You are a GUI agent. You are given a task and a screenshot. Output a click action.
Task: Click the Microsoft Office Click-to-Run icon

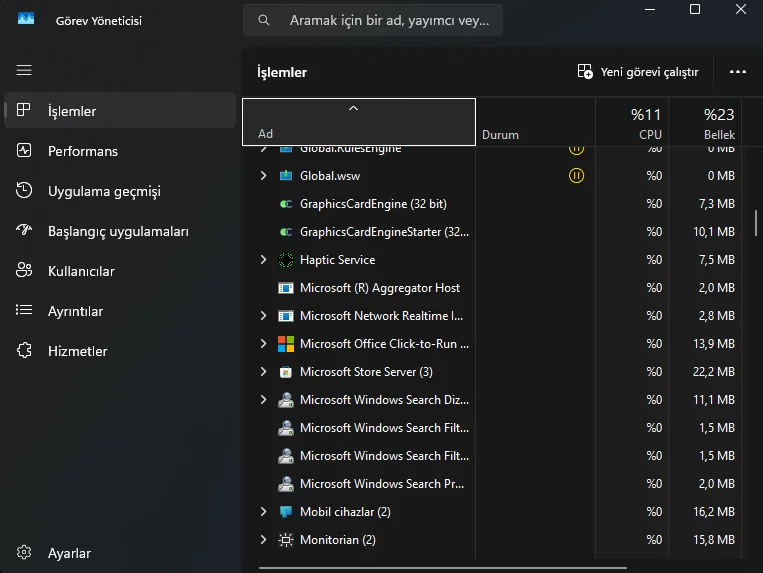[285, 344]
